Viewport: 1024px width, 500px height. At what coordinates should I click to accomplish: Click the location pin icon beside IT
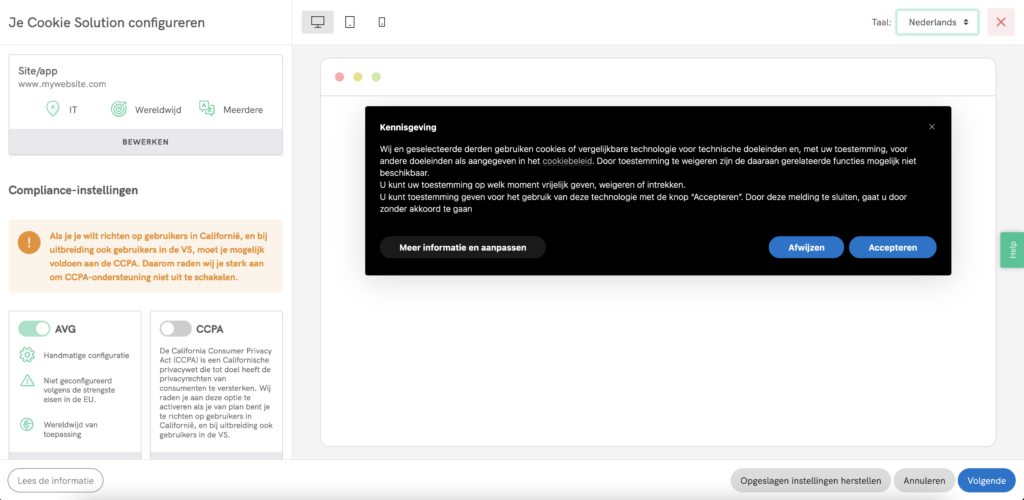pyautogui.click(x=53, y=109)
